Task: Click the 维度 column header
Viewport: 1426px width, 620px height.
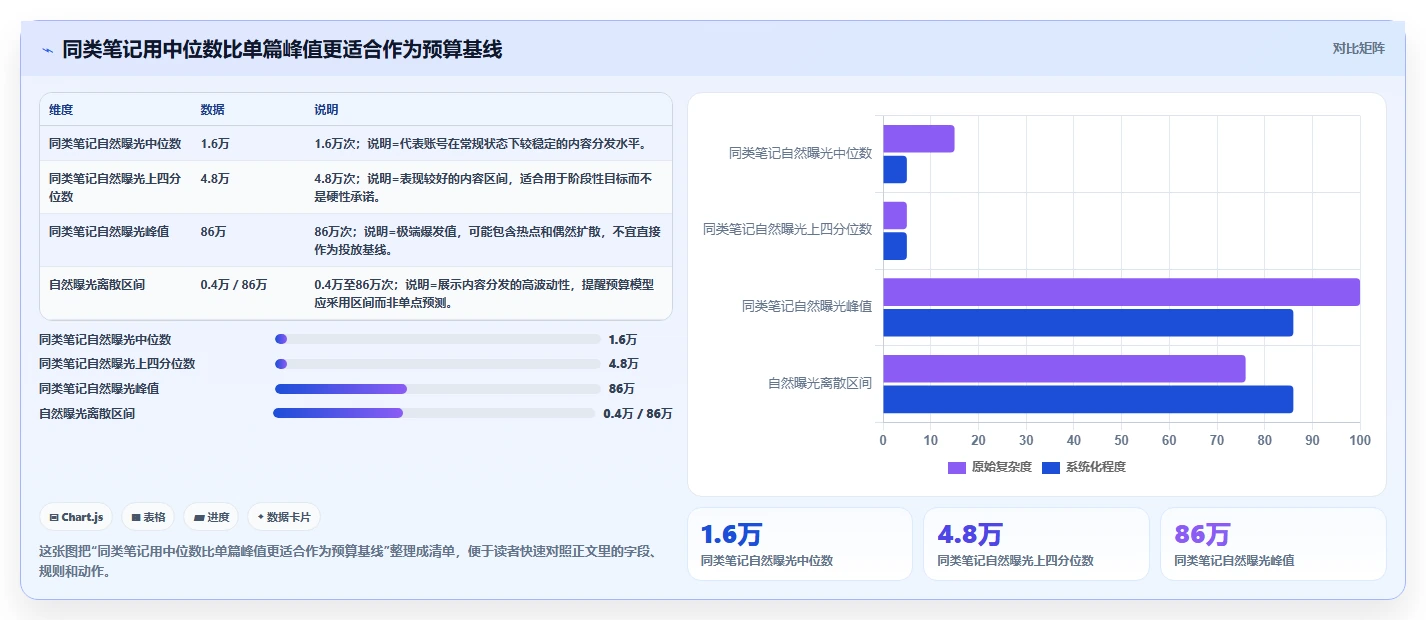Action: click(61, 109)
